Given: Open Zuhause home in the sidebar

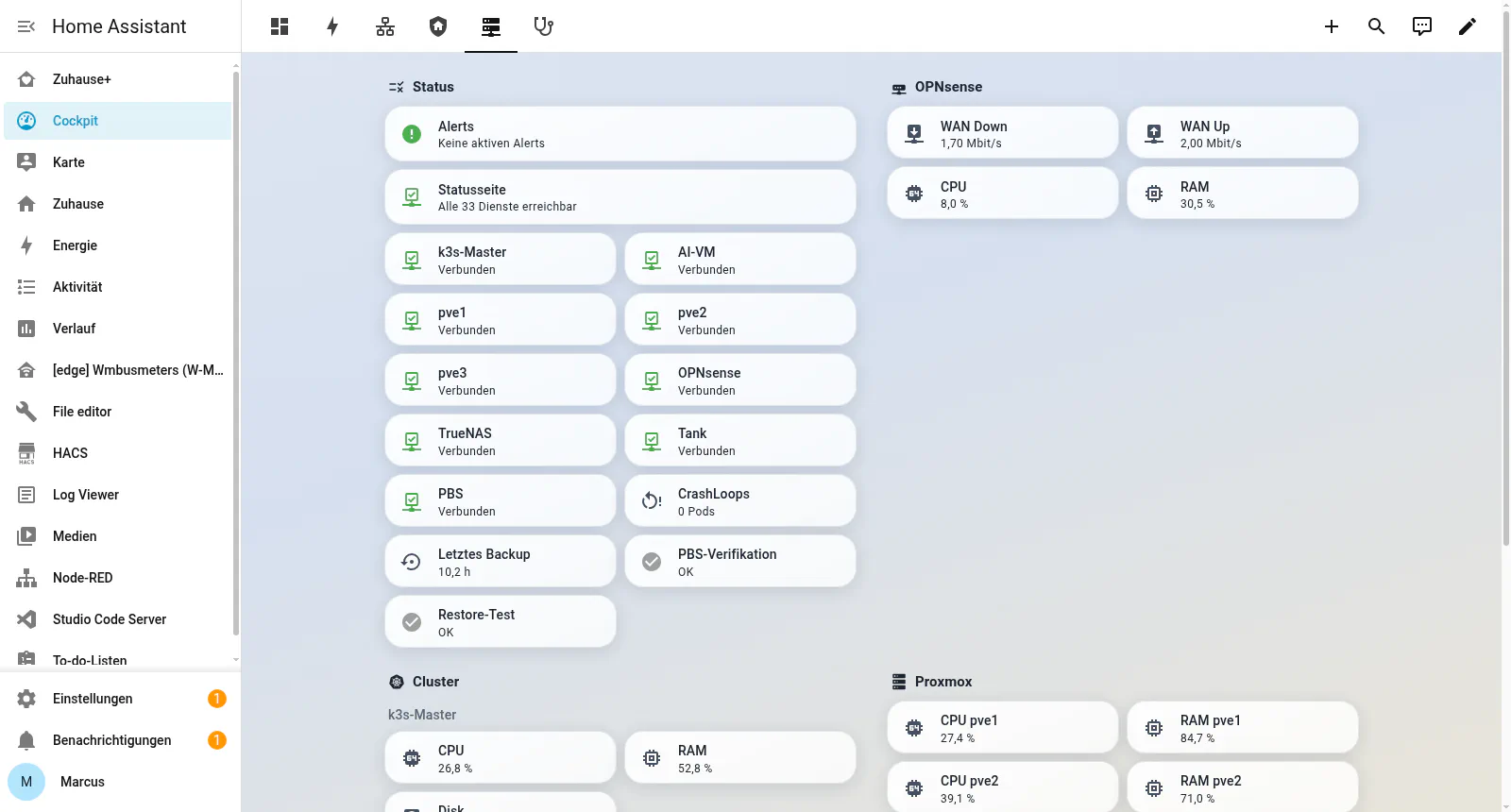Looking at the screenshot, I should coord(117,204).
